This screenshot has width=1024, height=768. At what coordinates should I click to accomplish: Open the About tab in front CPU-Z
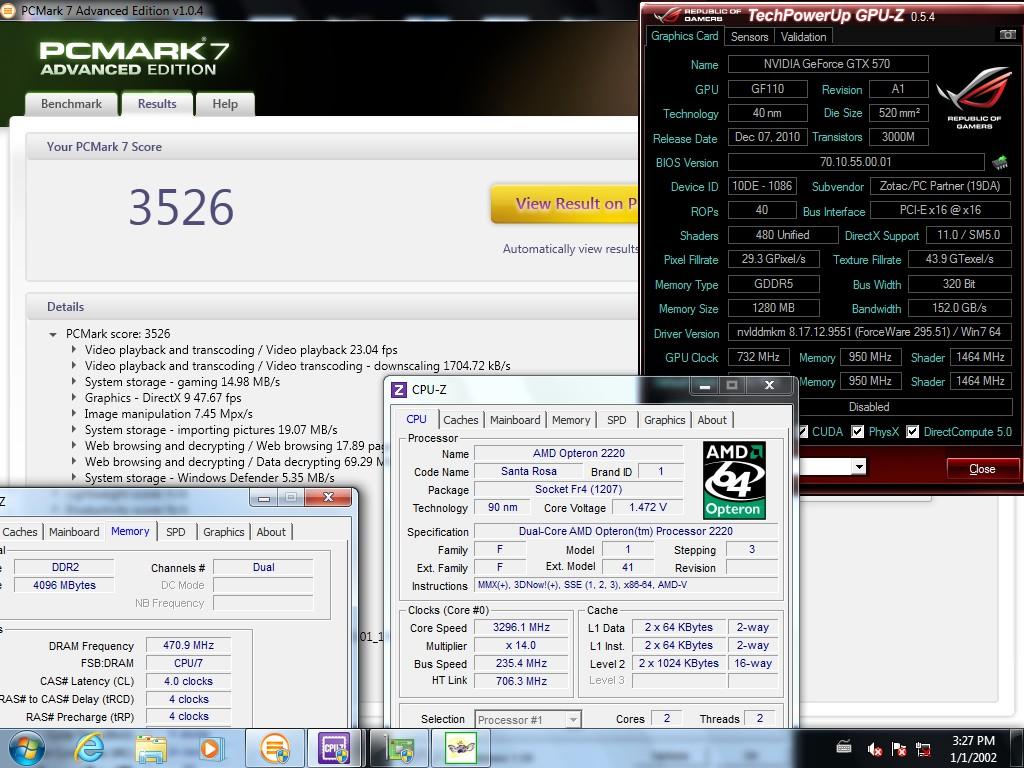(712, 420)
